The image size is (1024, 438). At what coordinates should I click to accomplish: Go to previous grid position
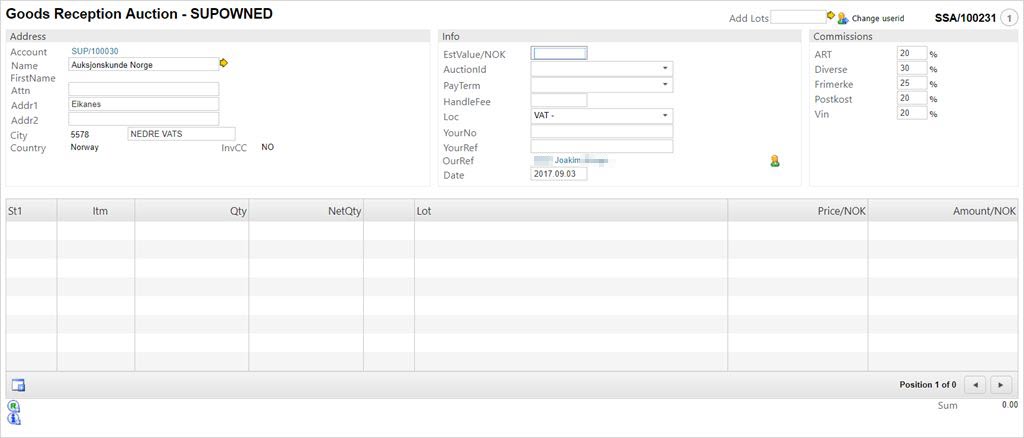pos(975,385)
